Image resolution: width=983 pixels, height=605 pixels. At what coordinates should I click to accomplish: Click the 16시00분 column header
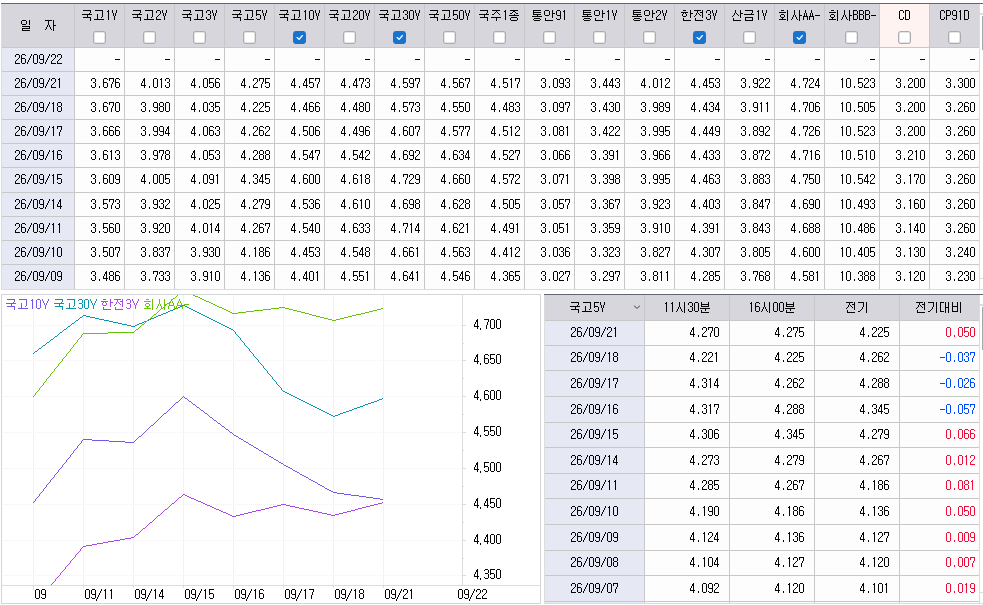(x=772, y=307)
